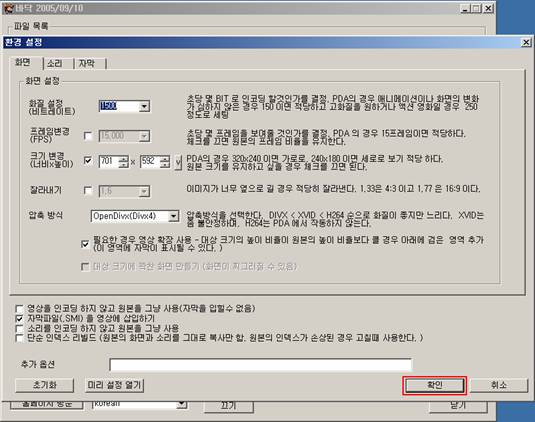Expand the 화질 설정 bitrate dropdown

click(144, 106)
